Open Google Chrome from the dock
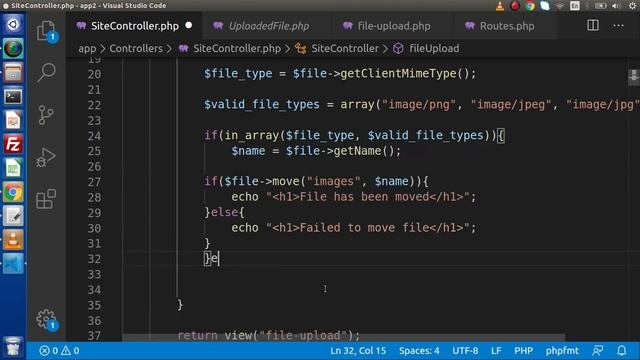The image size is (640, 360). (x=13, y=192)
